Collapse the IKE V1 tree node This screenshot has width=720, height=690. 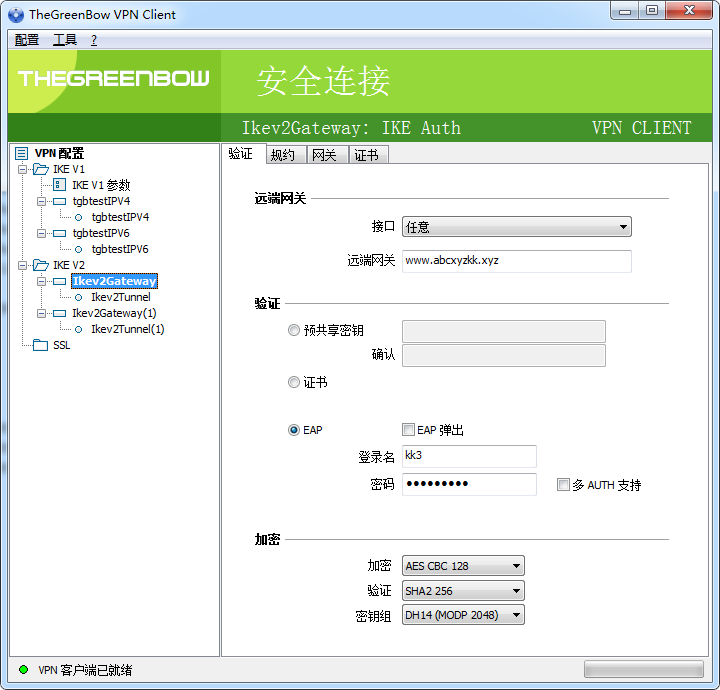[22, 169]
